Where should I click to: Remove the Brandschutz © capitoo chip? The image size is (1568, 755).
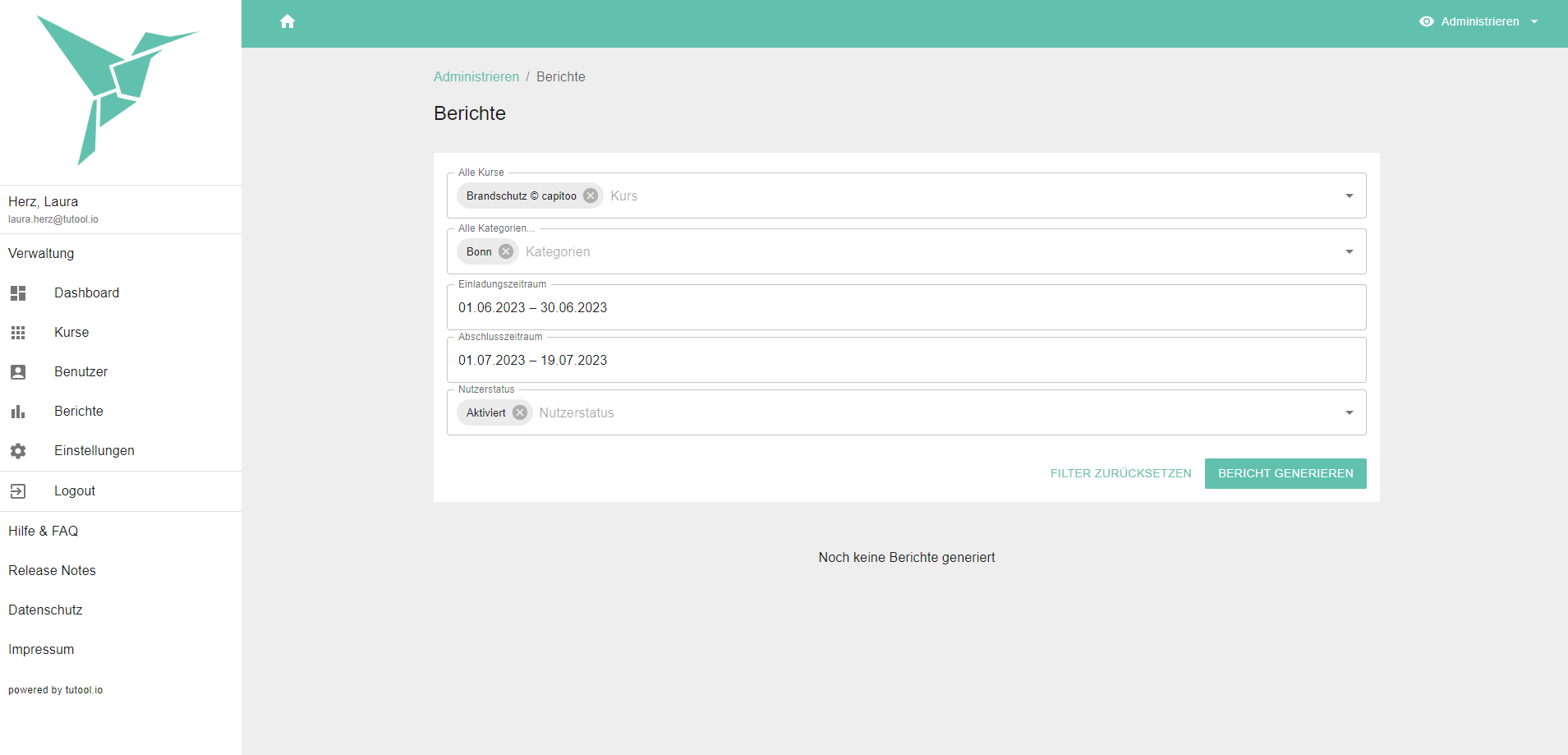[x=591, y=196]
